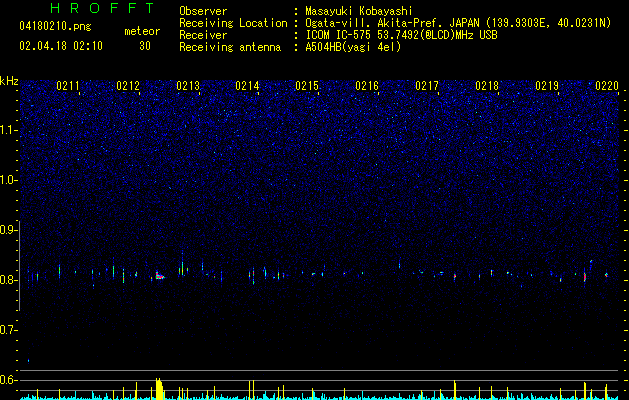Screen dimensions: 629x400
Task: Click the 0216 time marker
Action: [x=367, y=86]
